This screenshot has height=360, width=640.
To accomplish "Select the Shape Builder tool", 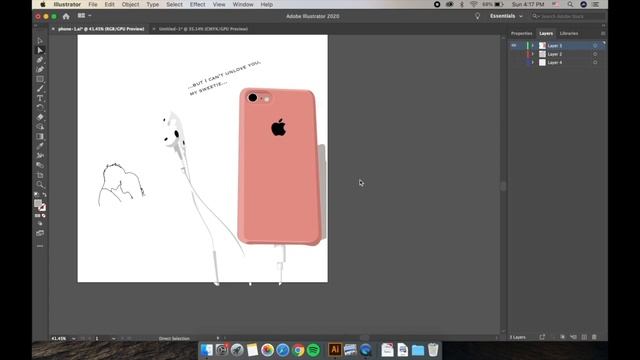I will (40, 127).
